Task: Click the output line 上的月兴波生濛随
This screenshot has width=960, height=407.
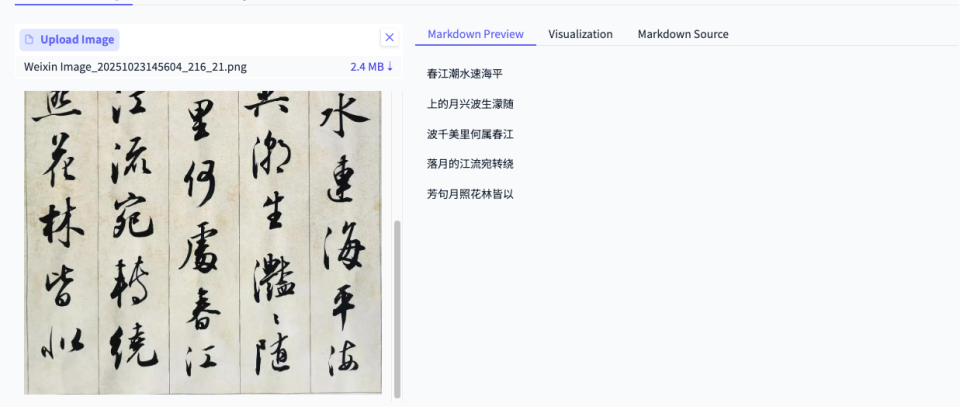Action: pos(470,104)
